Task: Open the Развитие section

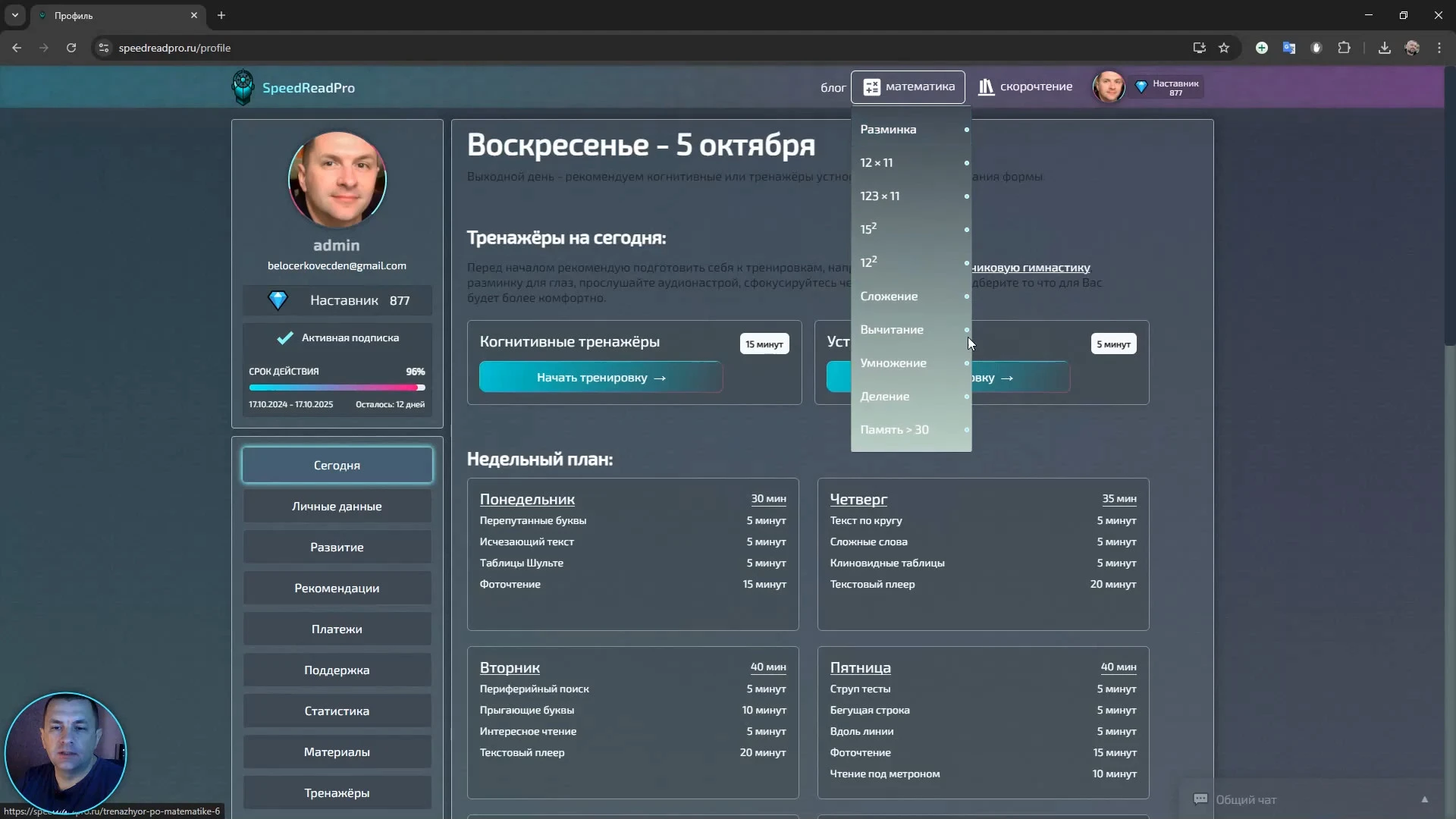Action: coord(337,548)
